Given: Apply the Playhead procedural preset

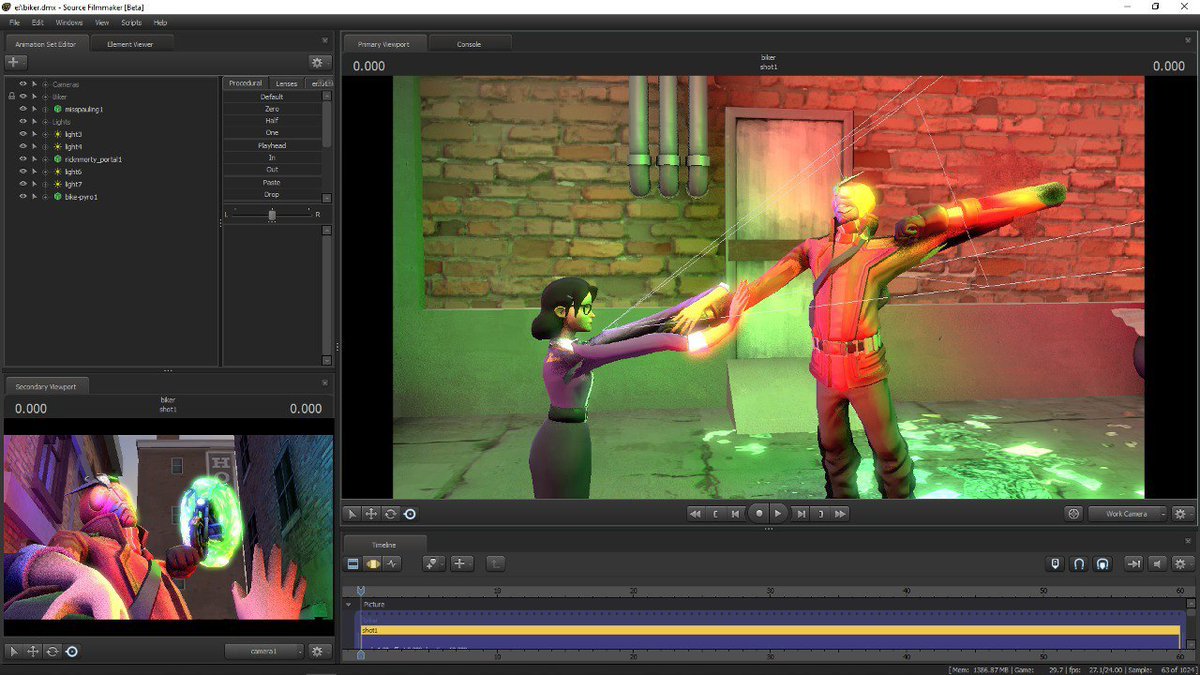Looking at the screenshot, I should (272, 146).
